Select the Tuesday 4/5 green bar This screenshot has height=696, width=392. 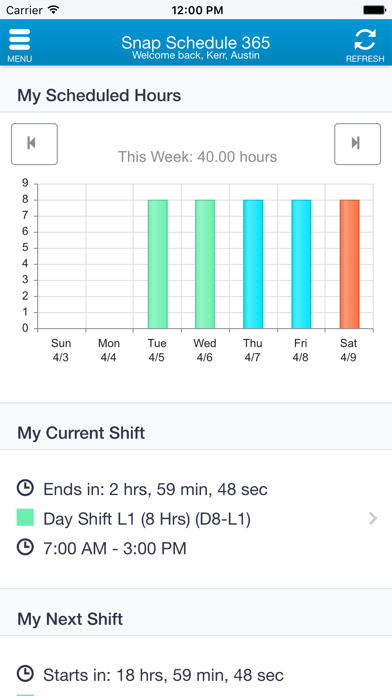point(158,264)
